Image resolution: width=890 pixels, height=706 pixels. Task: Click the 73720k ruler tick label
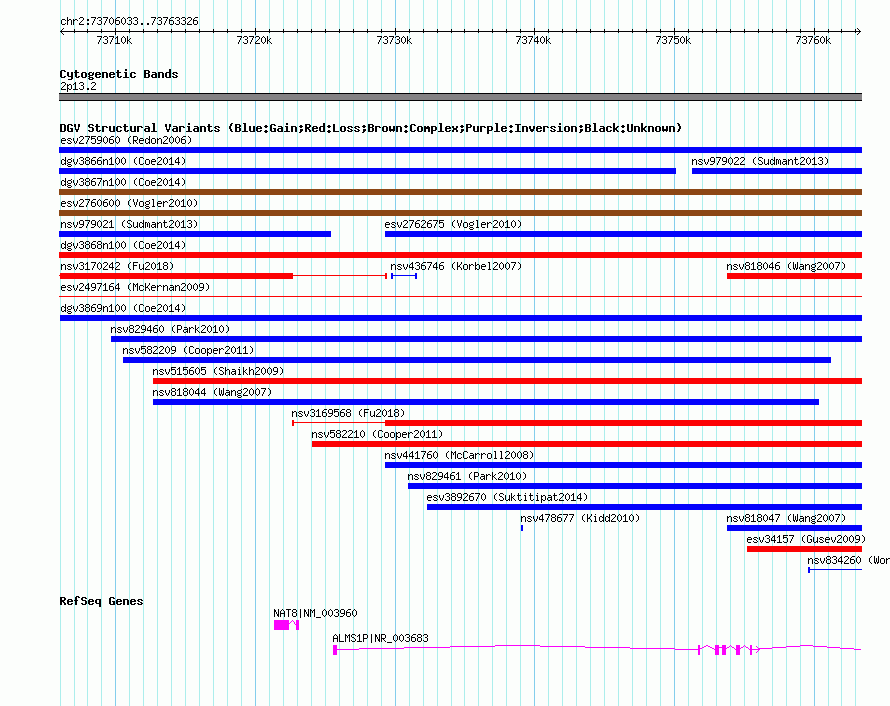click(254, 40)
